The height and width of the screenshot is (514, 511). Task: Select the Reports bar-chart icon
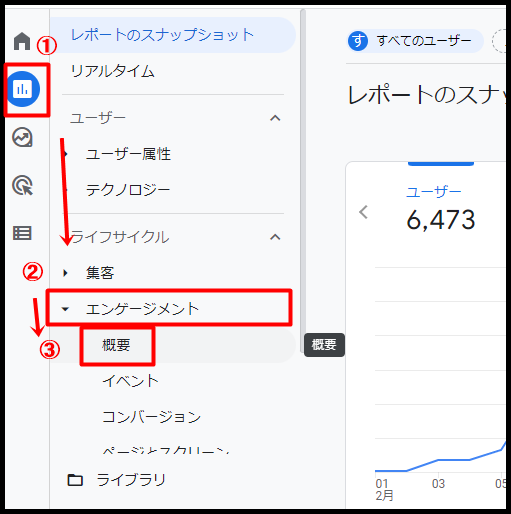(x=23, y=89)
